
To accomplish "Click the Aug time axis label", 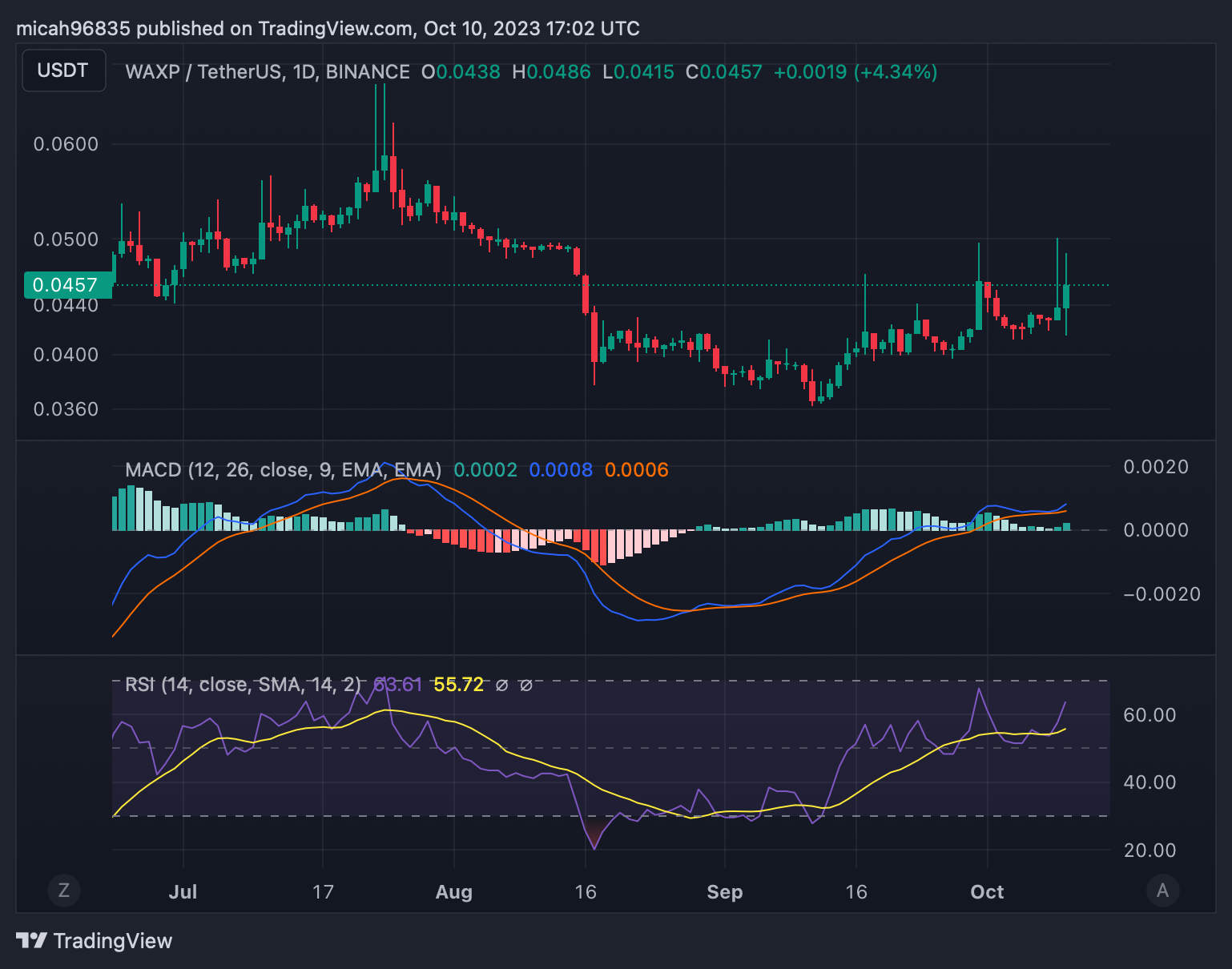I will point(454,892).
